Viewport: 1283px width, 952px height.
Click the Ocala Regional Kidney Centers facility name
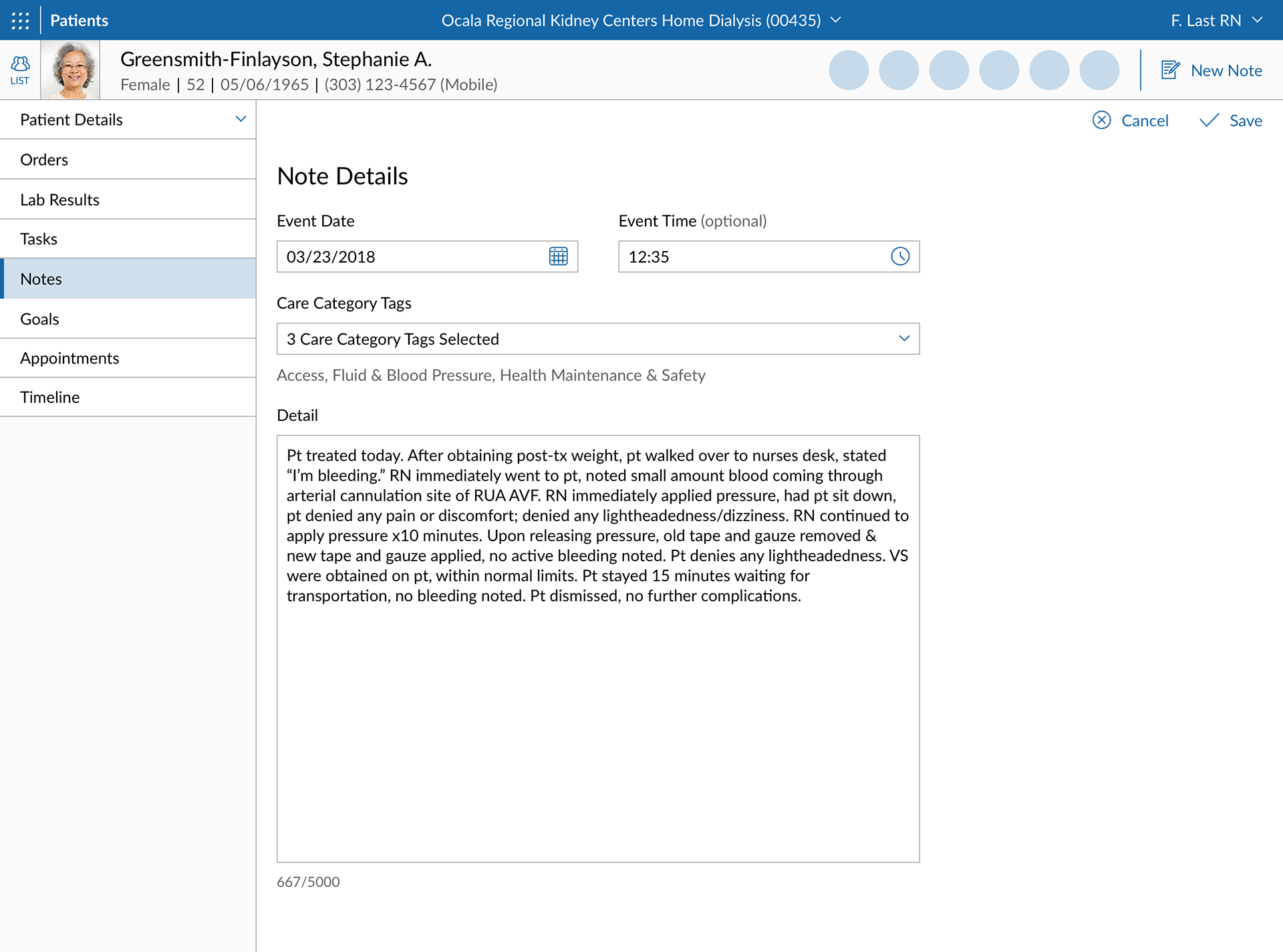(631, 20)
